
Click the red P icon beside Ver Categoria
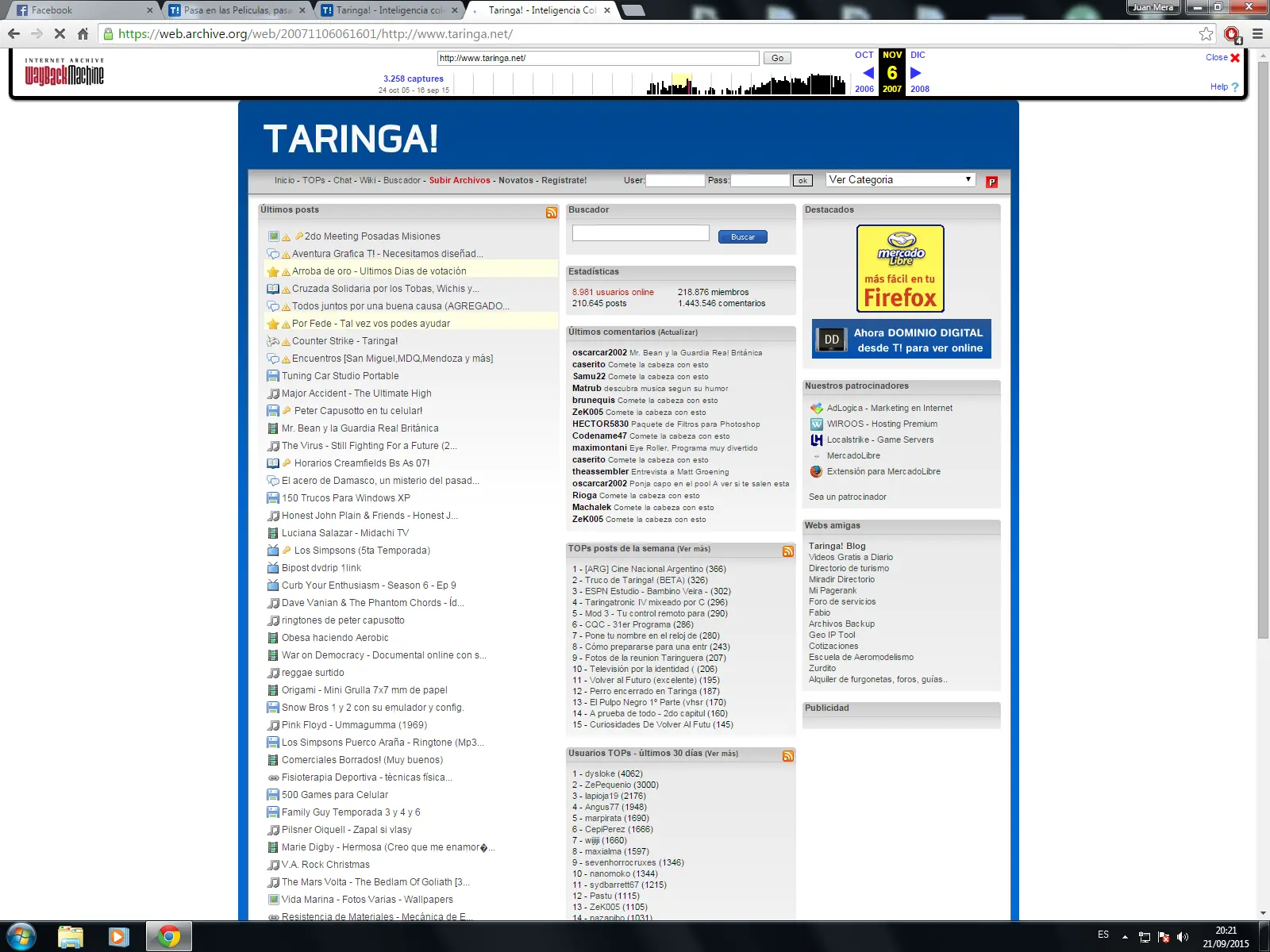[x=991, y=182]
